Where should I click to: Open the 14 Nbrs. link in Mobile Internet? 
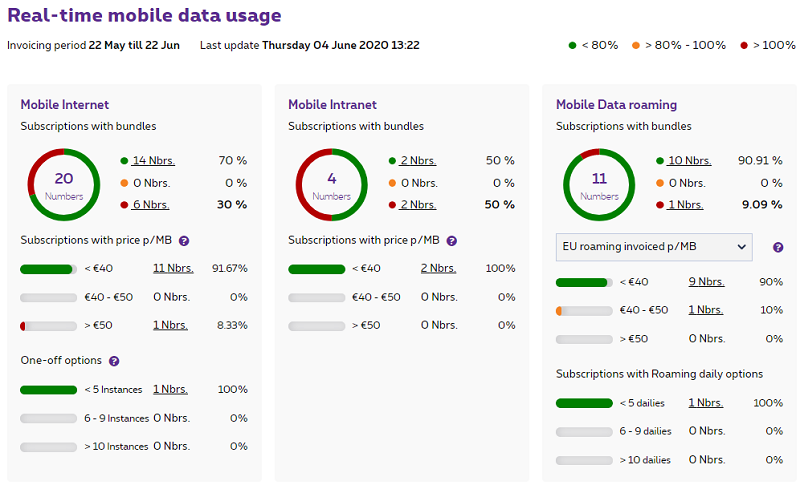click(154, 160)
